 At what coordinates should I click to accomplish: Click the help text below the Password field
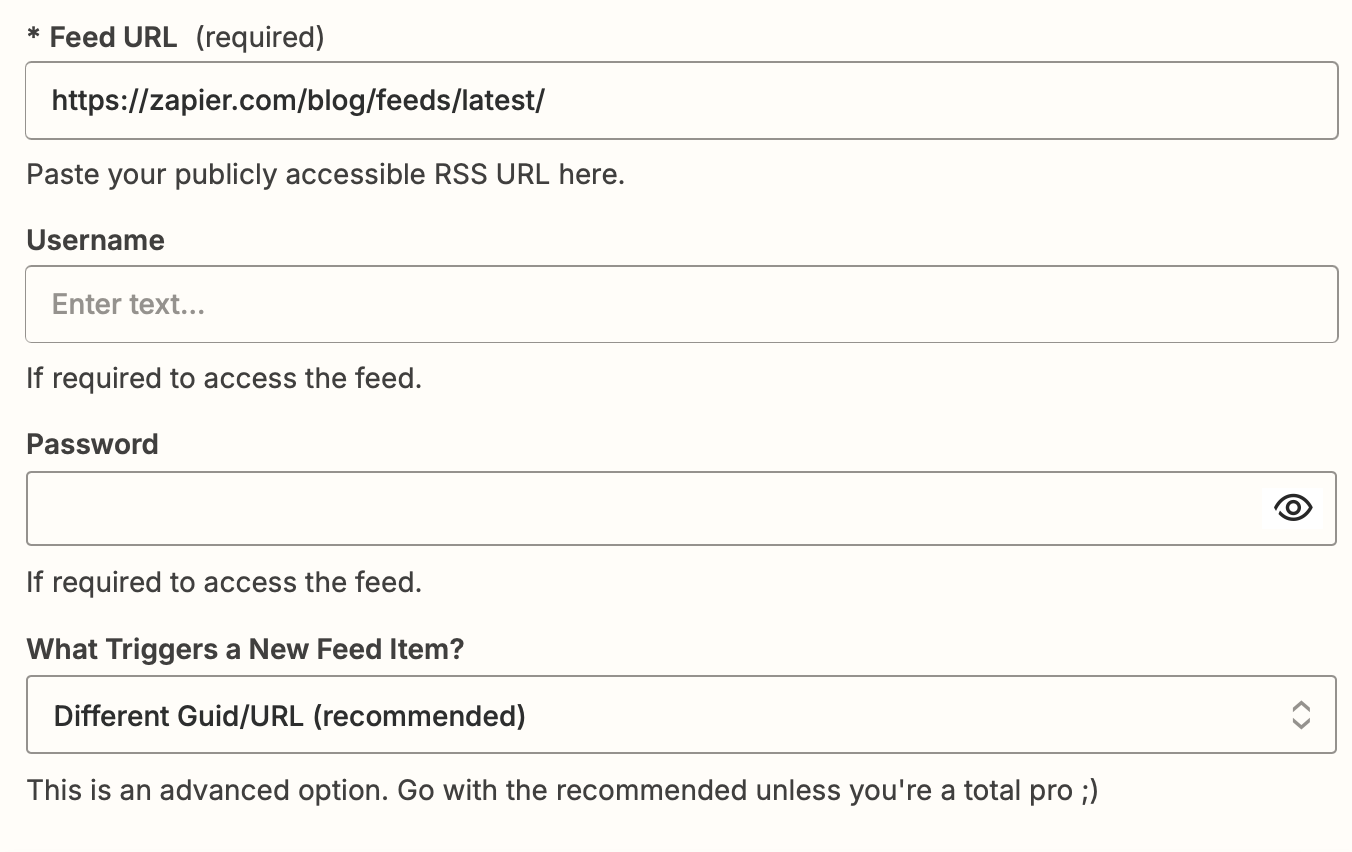[224, 582]
